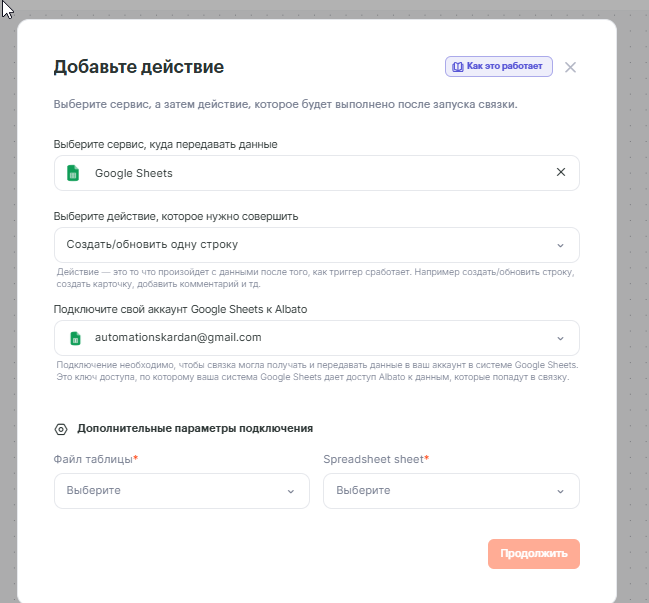Click the 'Дополнительные параметры подключения' heading
Screen dimensions: 649x603
195,428
